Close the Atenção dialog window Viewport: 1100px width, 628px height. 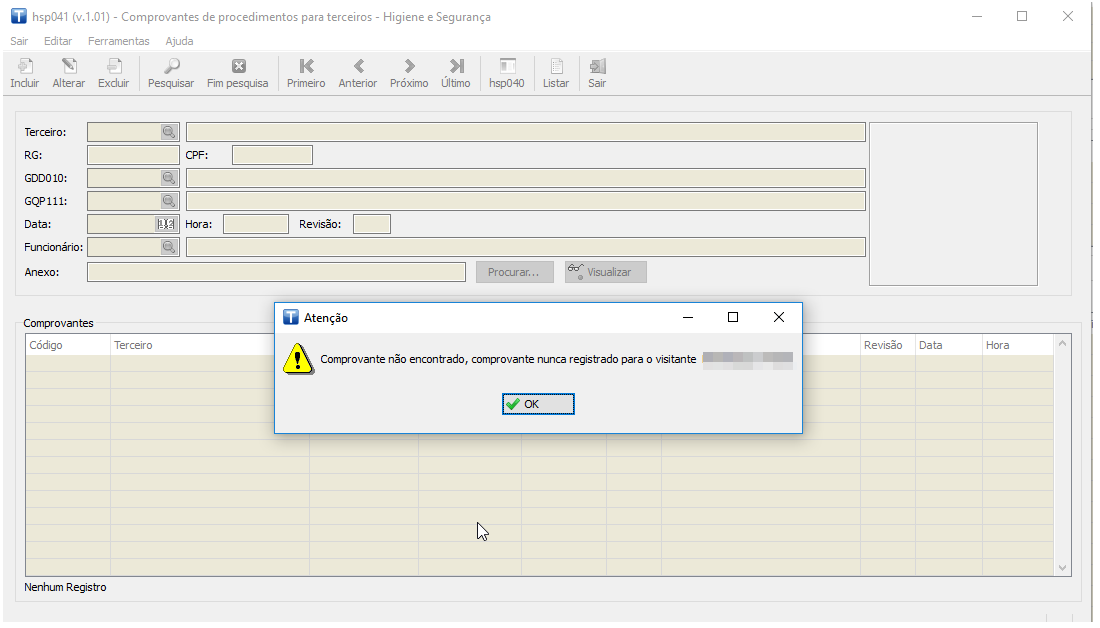[x=779, y=317]
